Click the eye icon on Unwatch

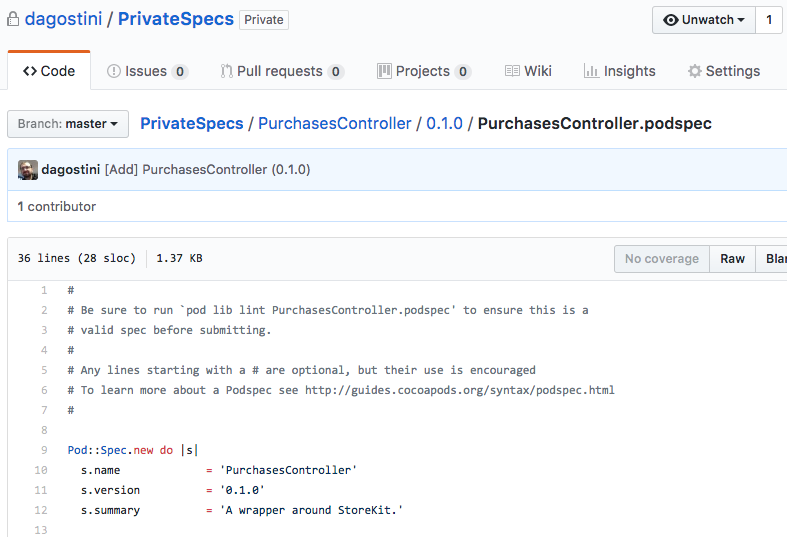(671, 20)
